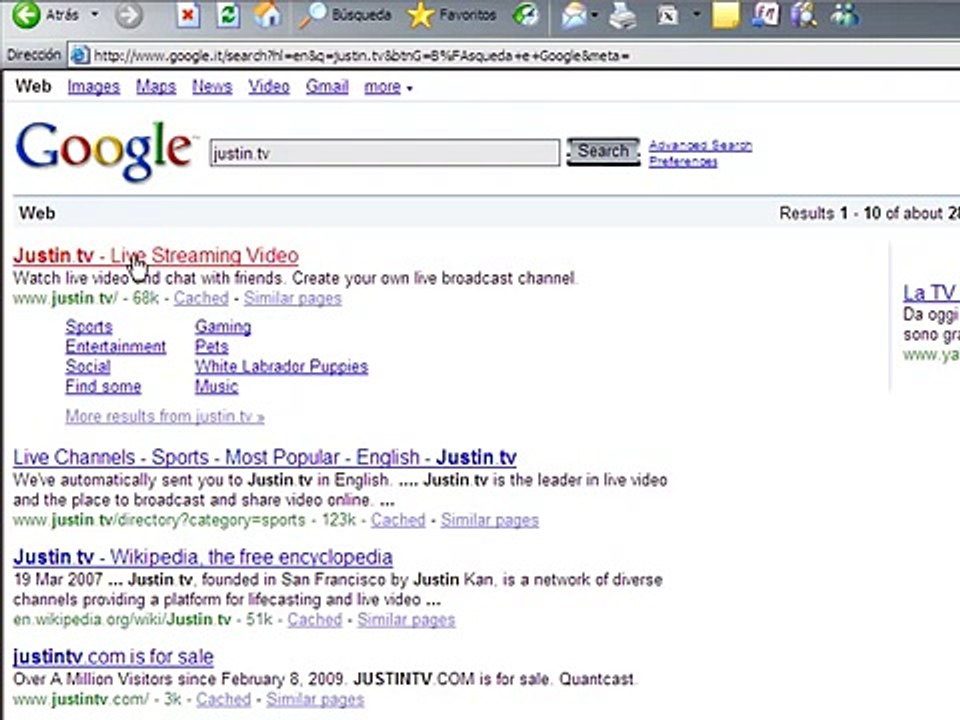
Task: Click the Search button
Action: [x=603, y=151]
